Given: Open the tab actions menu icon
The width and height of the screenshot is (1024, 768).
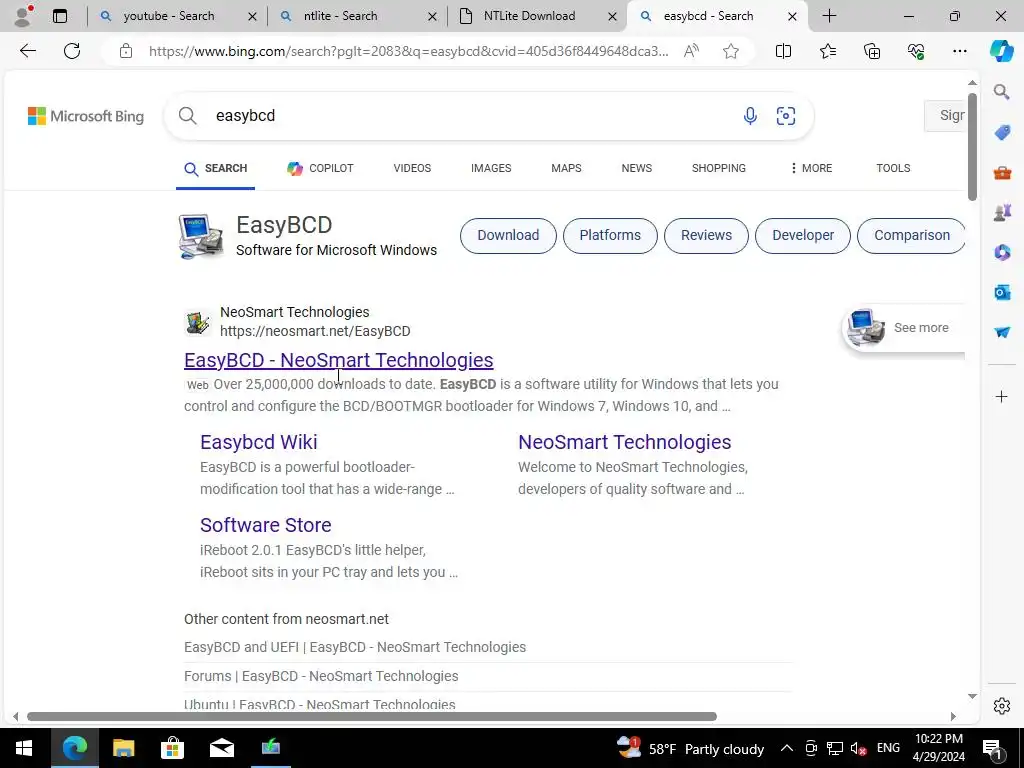Looking at the screenshot, I should (x=59, y=16).
